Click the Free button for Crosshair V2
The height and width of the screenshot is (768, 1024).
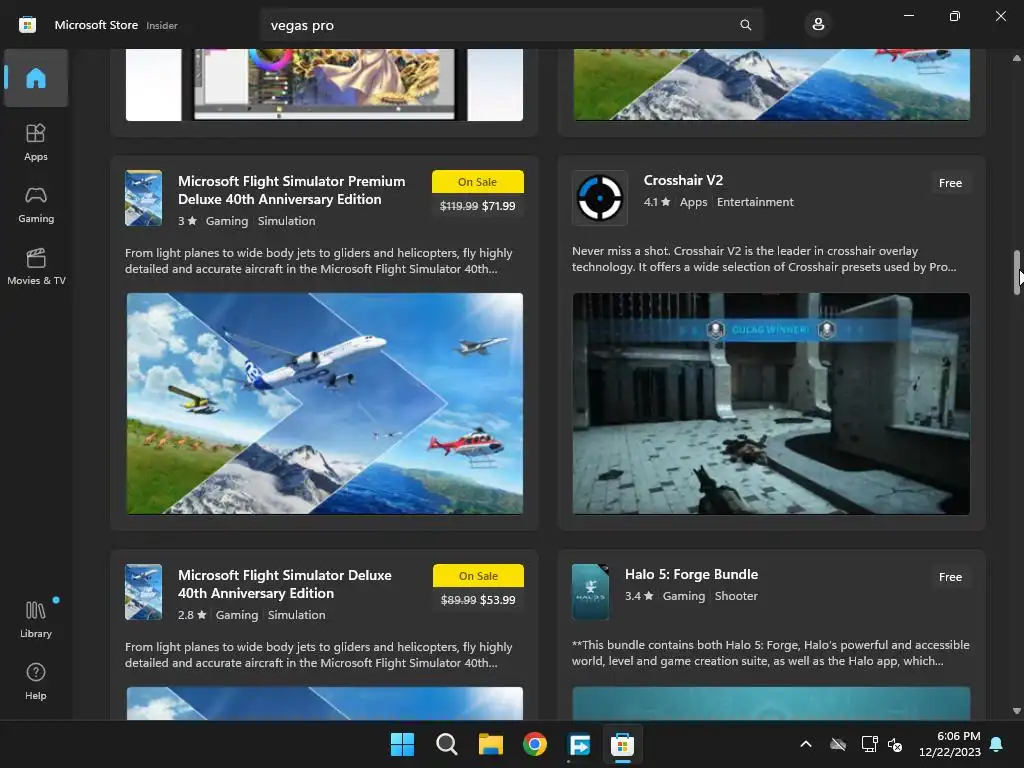pyautogui.click(x=950, y=183)
